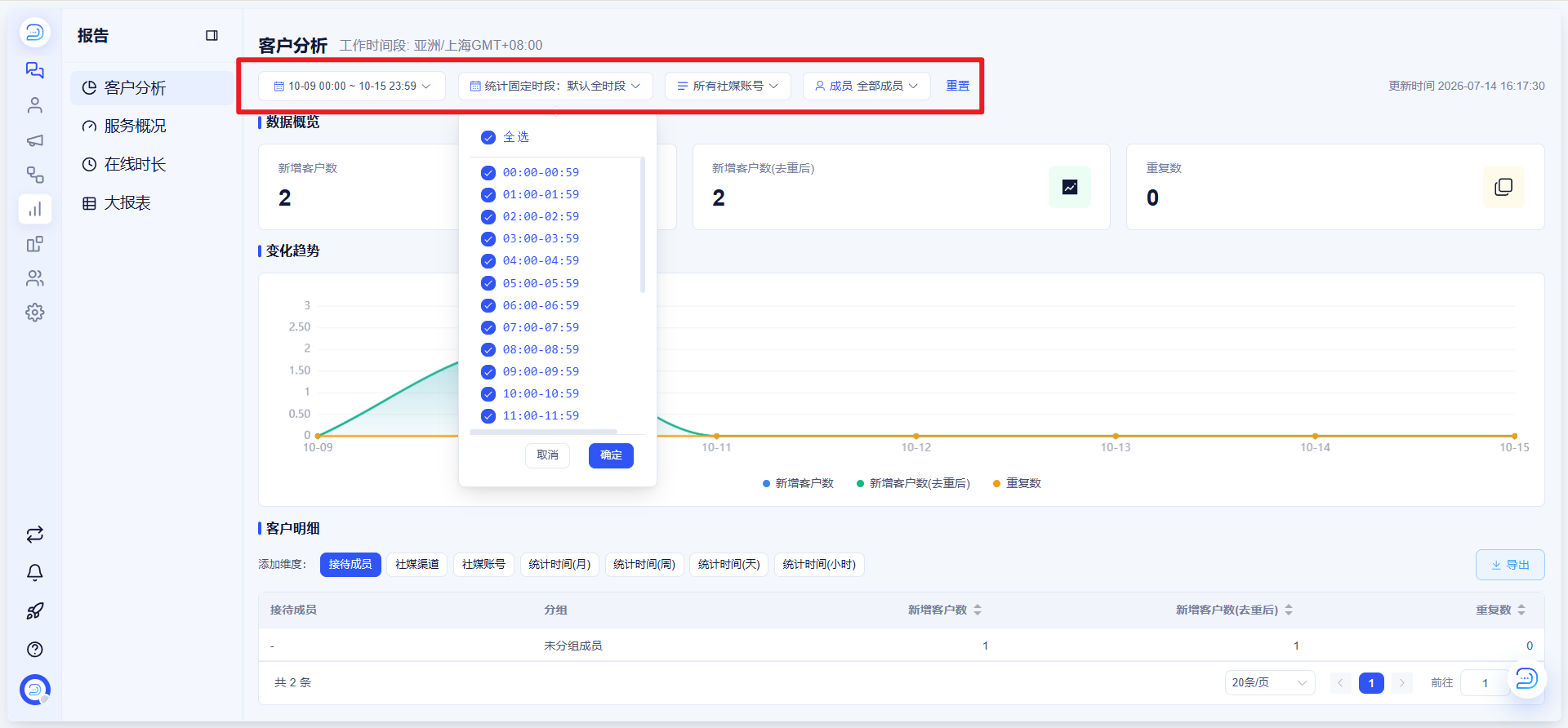Go to 在线时长 report

(x=152, y=165)
